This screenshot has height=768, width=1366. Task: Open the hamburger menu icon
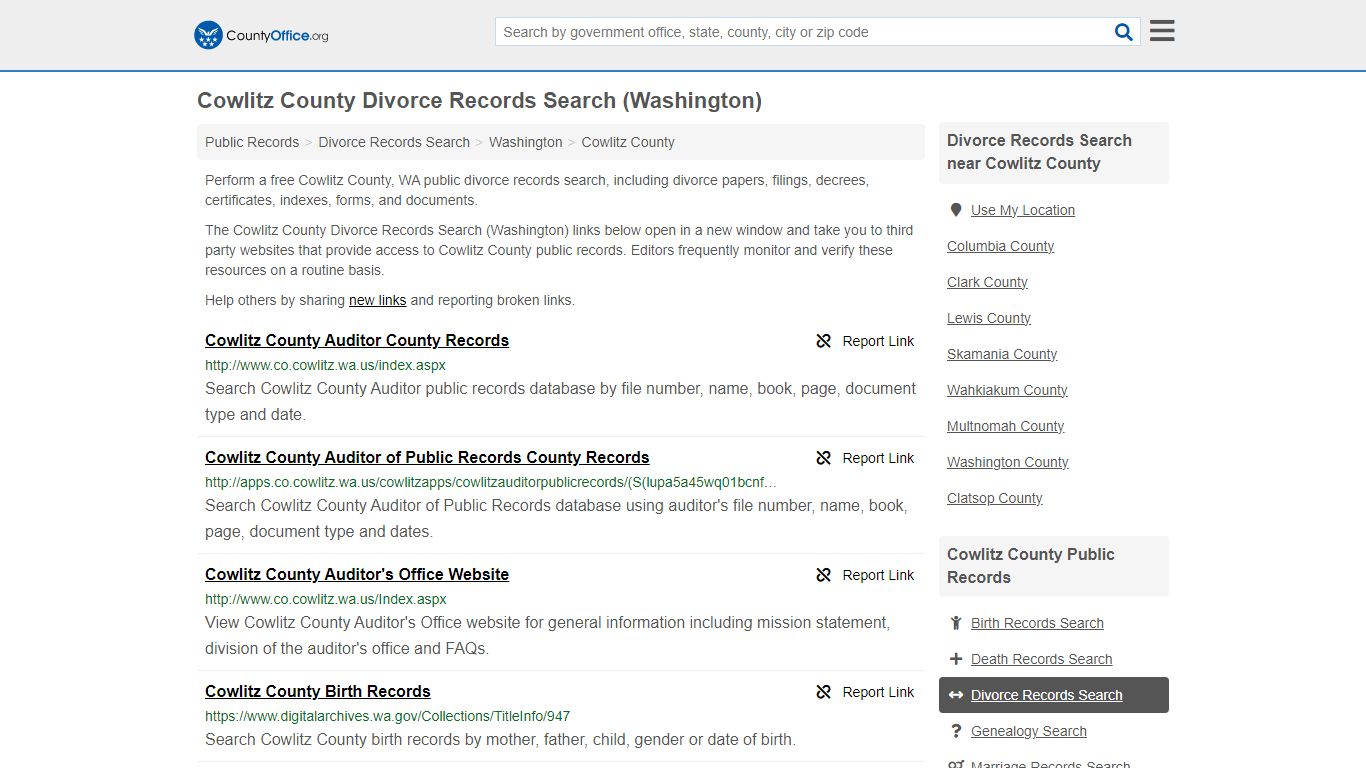[x=1162, y=31]
